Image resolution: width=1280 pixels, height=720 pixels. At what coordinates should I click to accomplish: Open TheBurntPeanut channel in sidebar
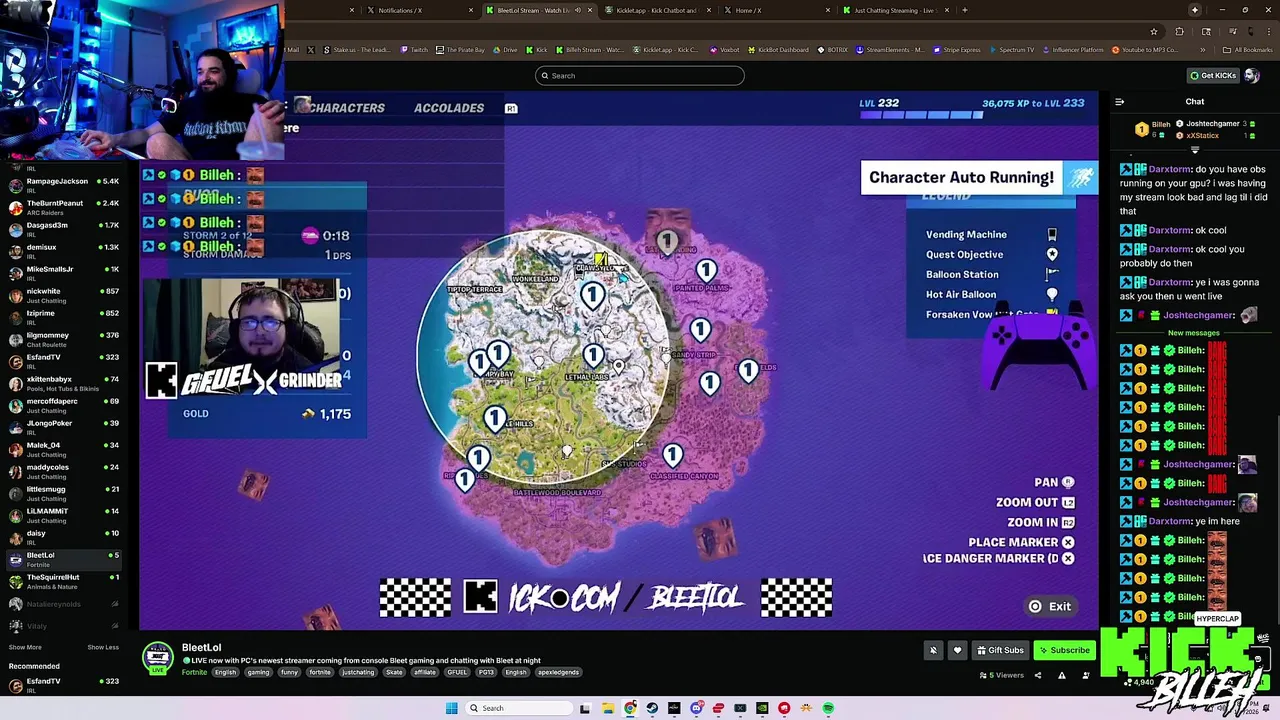[x=62, y=206]
